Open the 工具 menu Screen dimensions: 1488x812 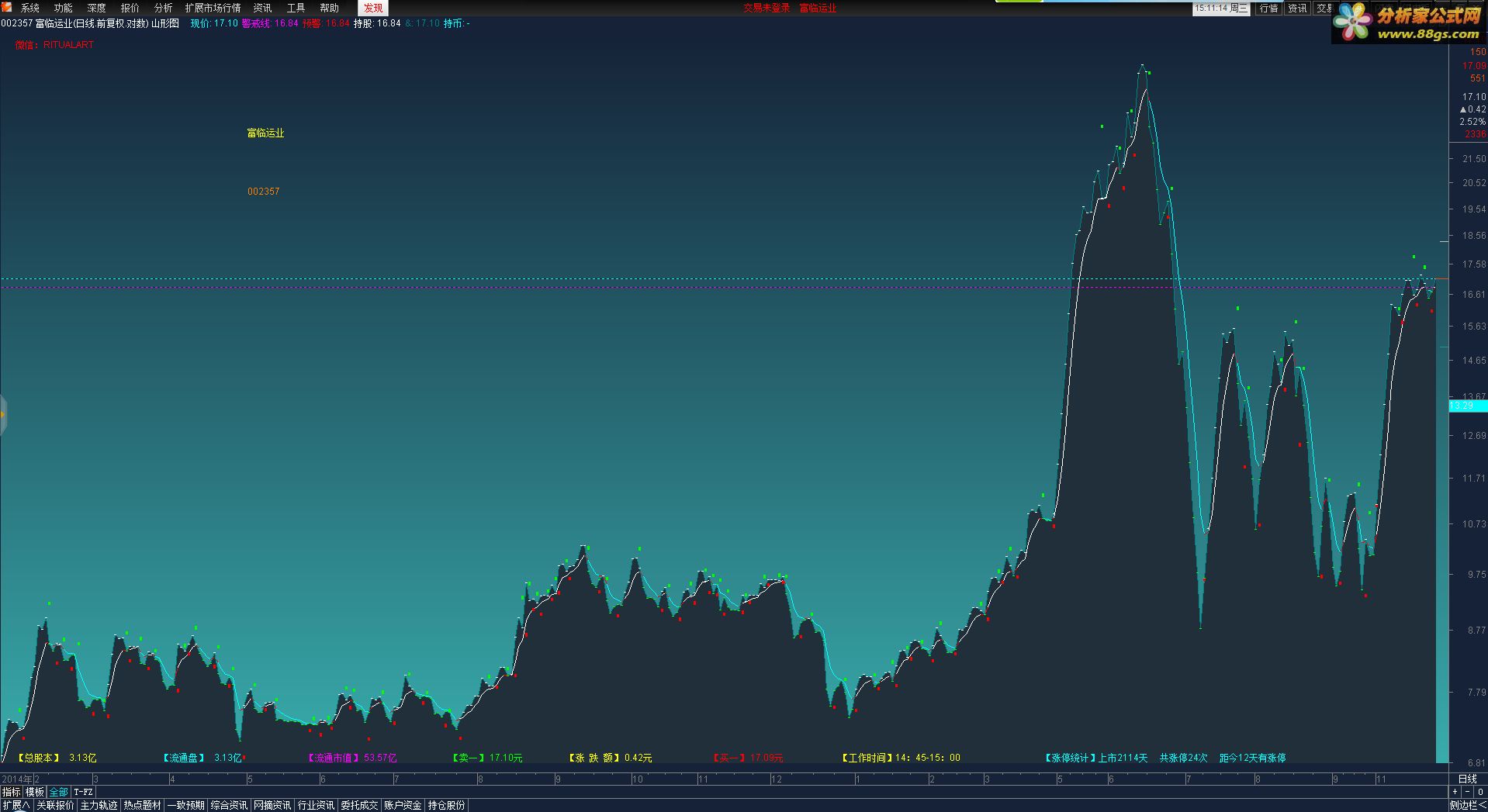[296, 8]
